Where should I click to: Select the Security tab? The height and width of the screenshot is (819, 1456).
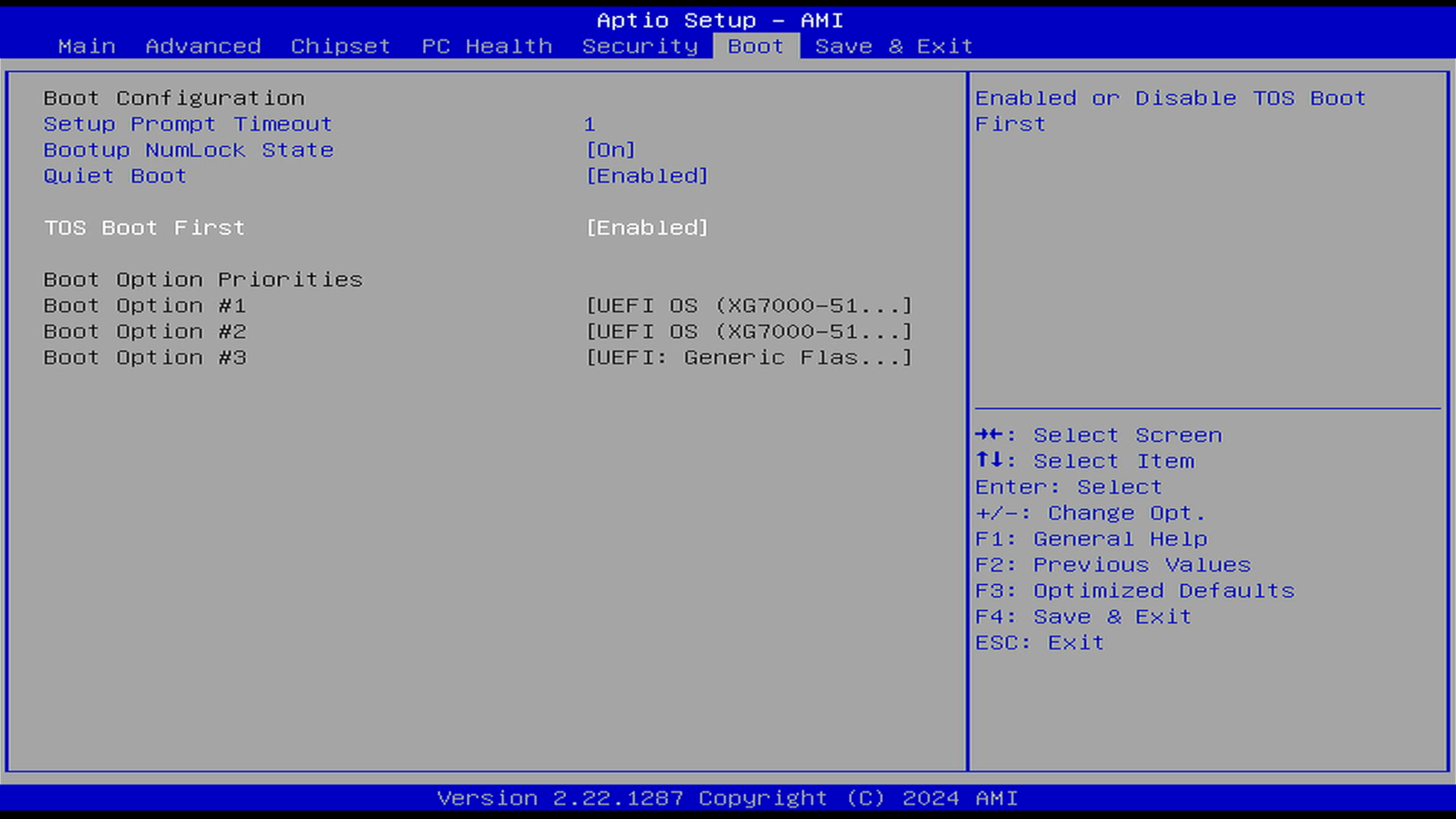click(640, 47)
